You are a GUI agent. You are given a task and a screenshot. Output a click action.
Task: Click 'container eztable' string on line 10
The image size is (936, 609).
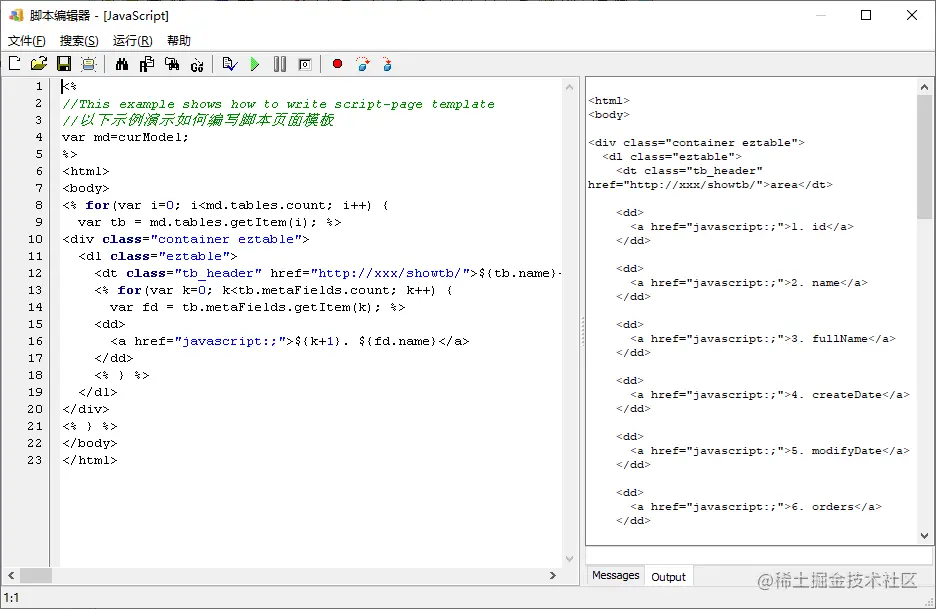click(x=226, y=239)
